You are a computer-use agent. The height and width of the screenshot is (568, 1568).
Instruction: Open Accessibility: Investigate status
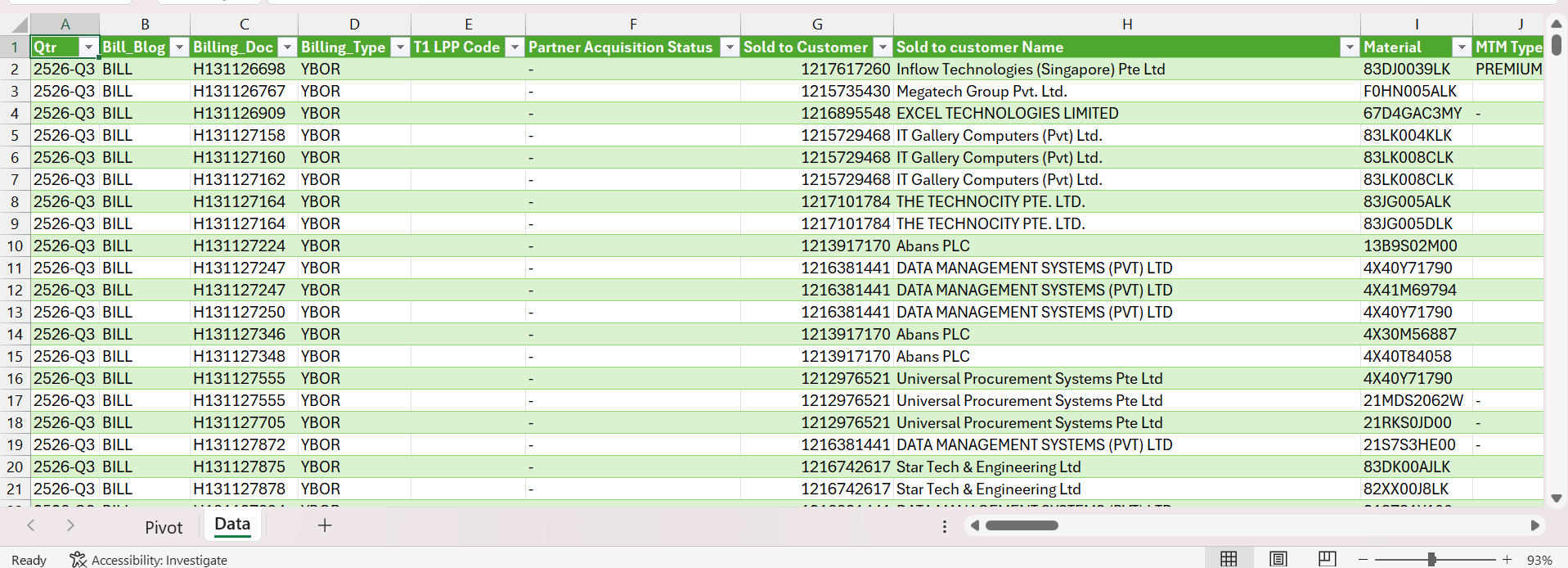coord(149,560)
